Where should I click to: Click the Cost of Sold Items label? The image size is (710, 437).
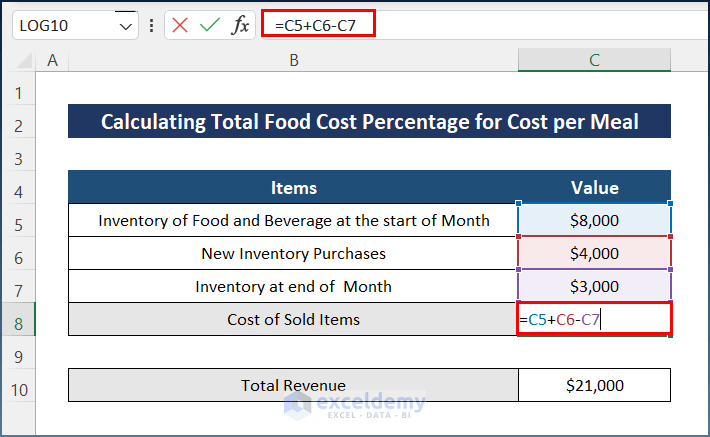pyautogui.click(x=293, y=320)
